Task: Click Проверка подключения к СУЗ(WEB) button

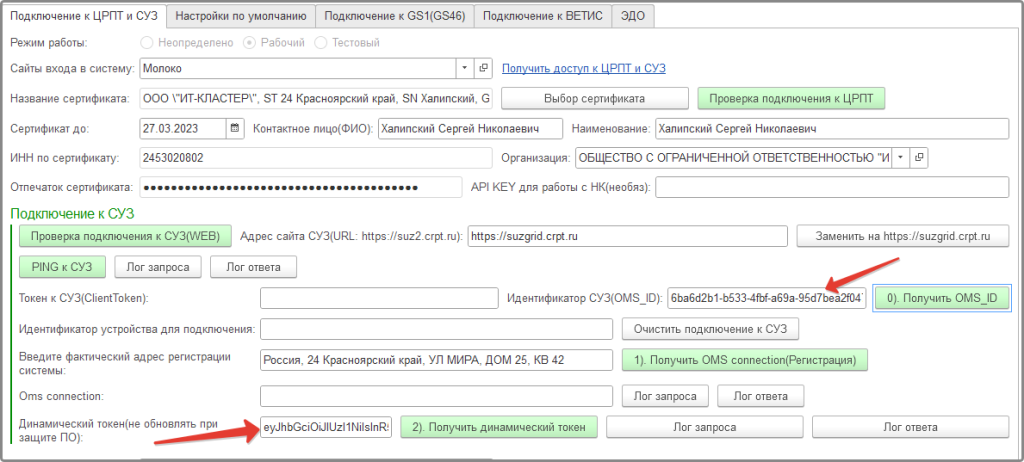Action: [126, 236]
